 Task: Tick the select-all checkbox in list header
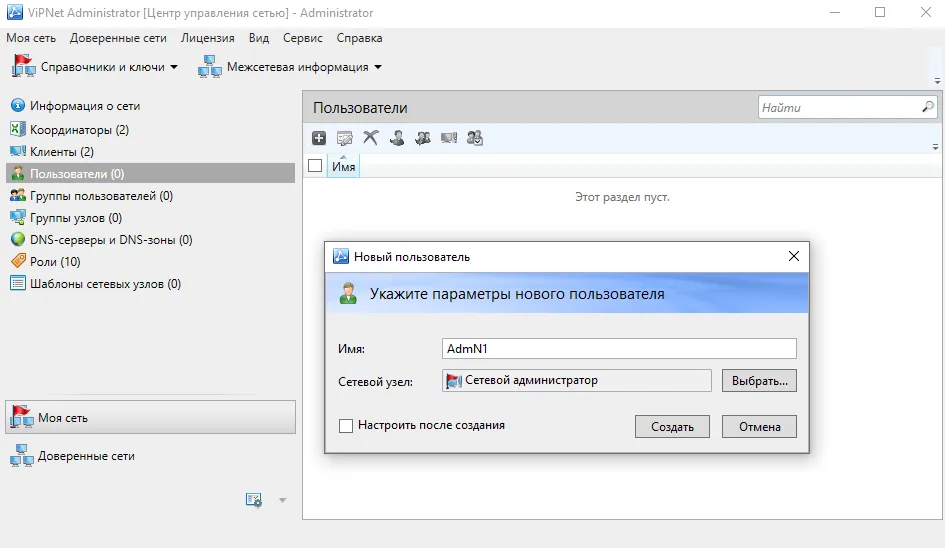click(x=315, y=165)
